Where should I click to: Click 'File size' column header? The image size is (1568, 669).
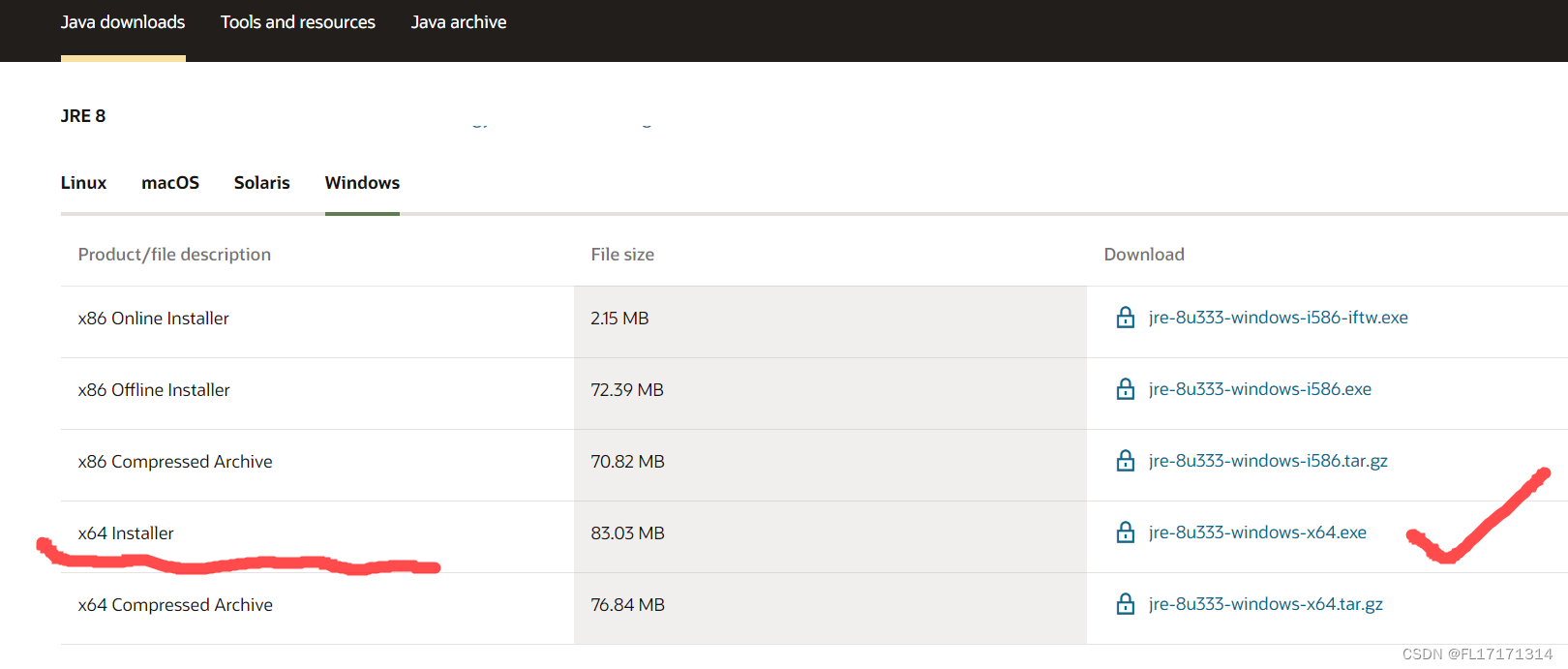pos(622,255)
